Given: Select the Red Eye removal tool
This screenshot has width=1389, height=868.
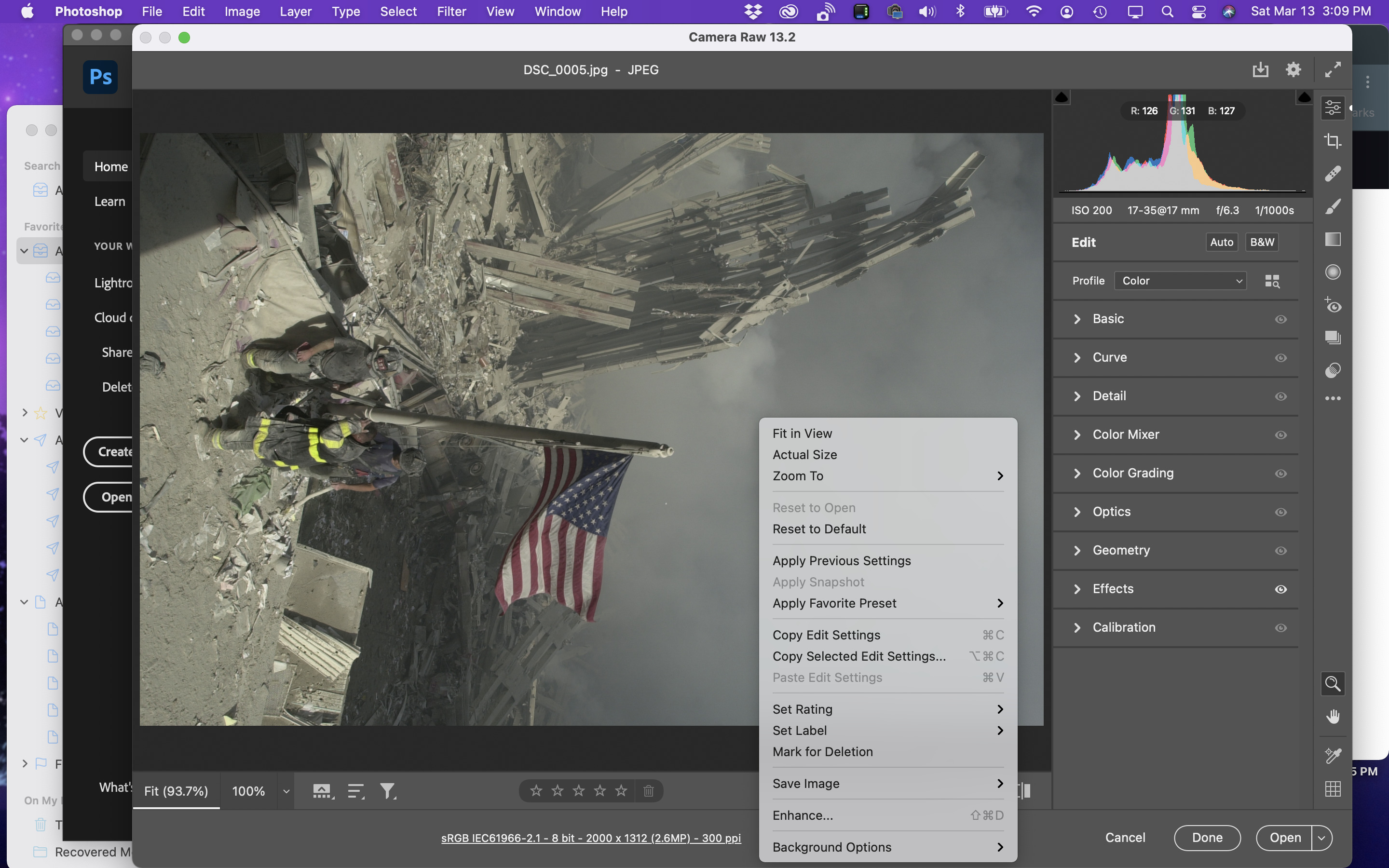Looking at the screenshot, I should tap(1332, 305).
